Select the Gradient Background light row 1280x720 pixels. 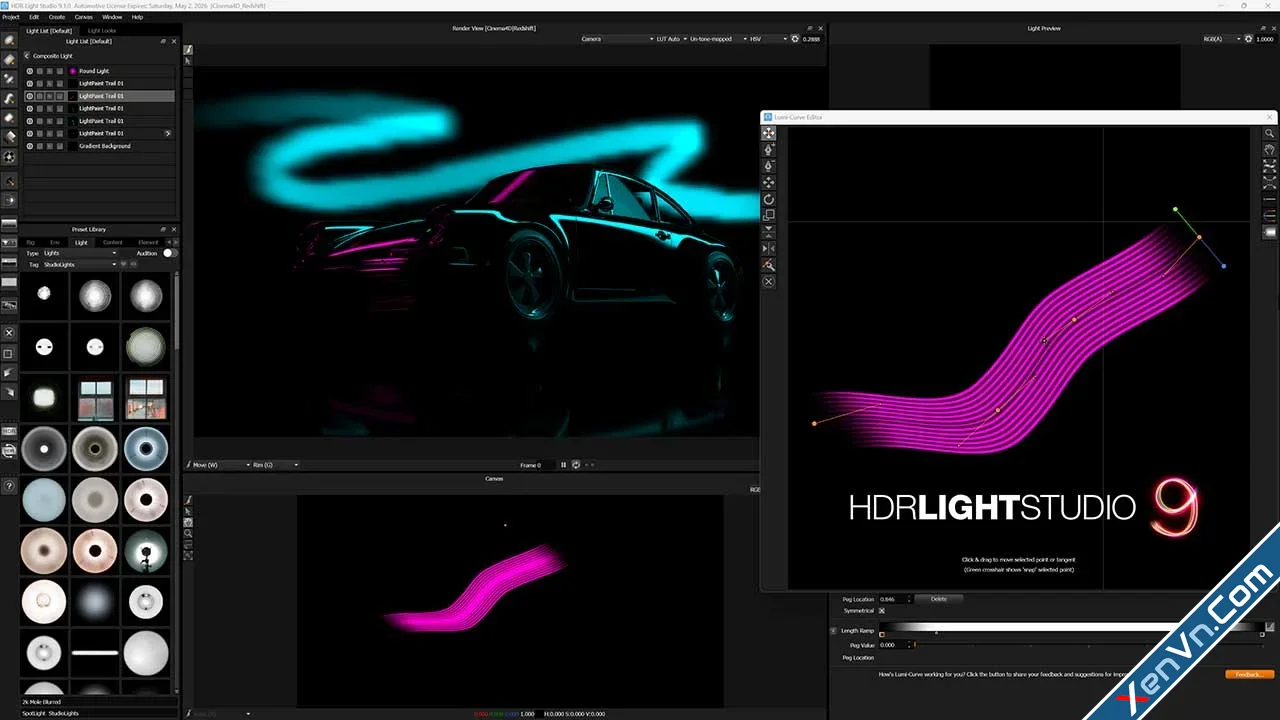(x=99, y=146)
